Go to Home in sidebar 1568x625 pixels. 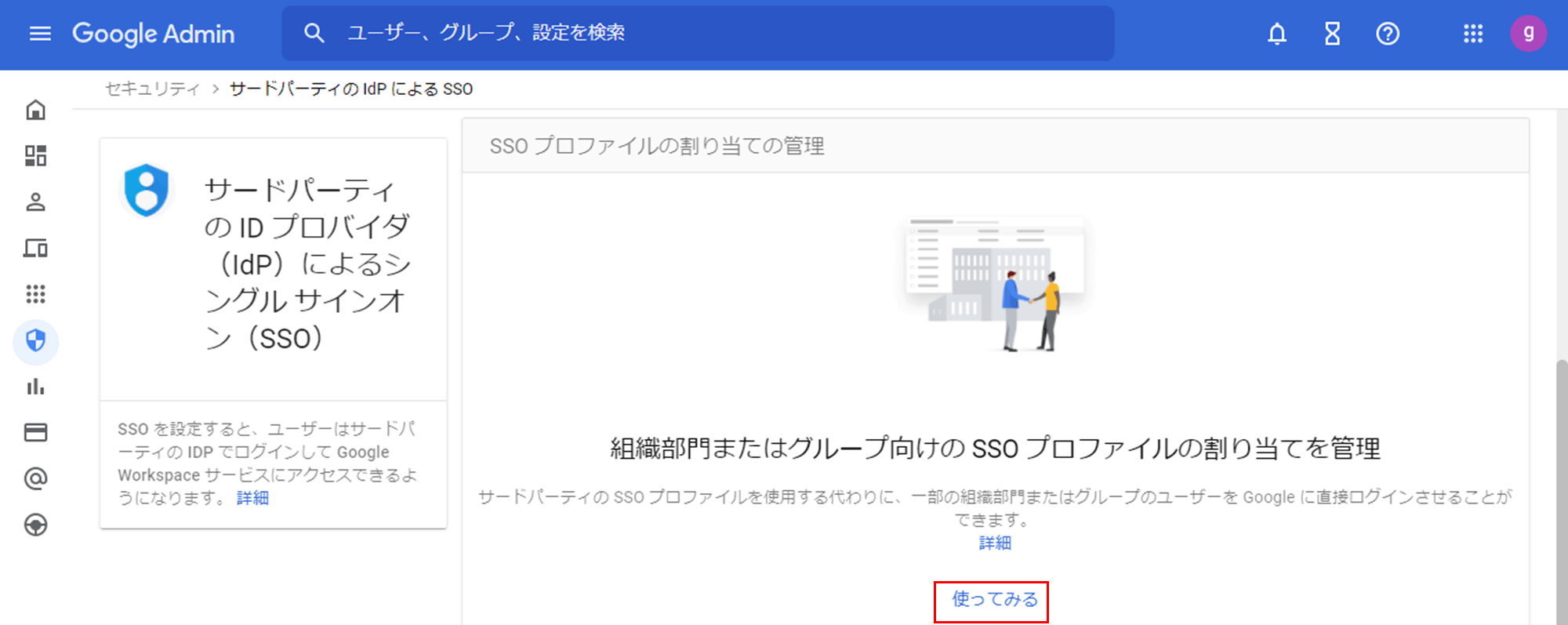tap(36, 110)
